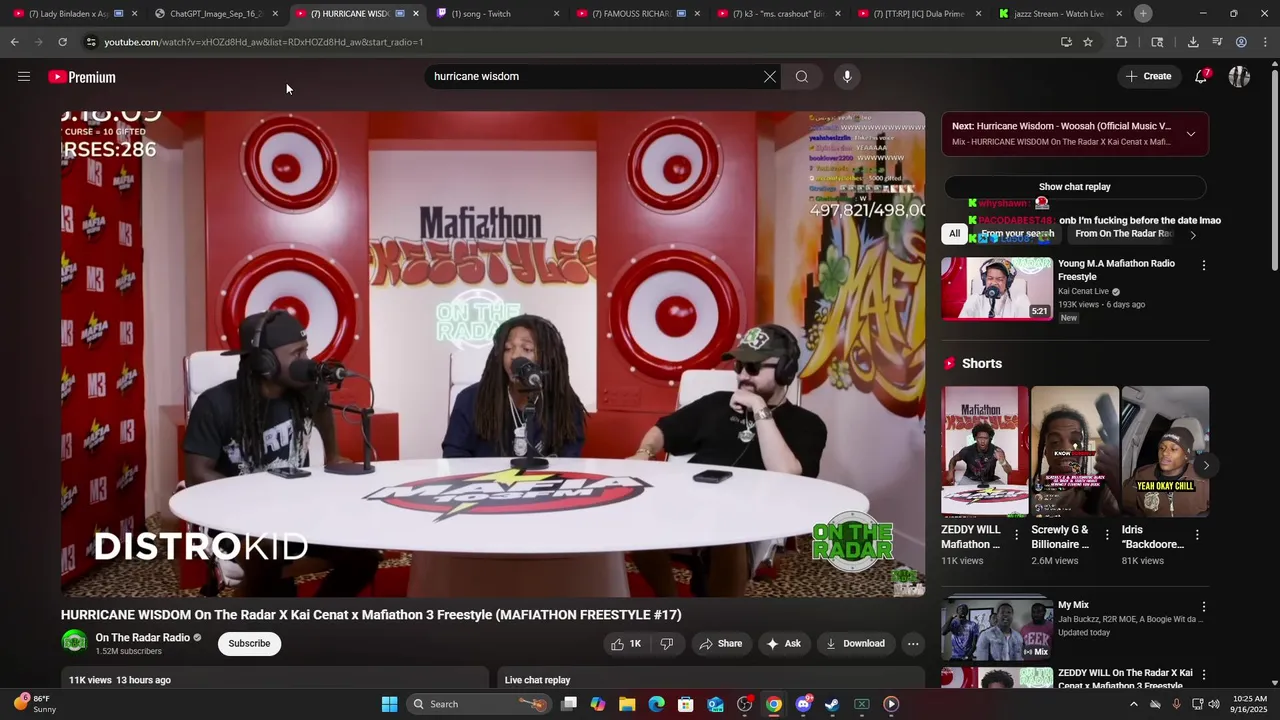Open Idris Backdoore short thumbnail

point(1165,451)
